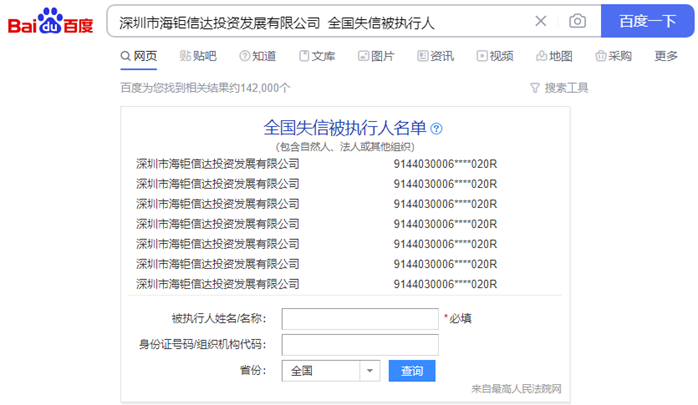Open the 省份 dropdown showing 全国
Image resolution: width=698 pixels, height=405 pixels.
[331, 371]
